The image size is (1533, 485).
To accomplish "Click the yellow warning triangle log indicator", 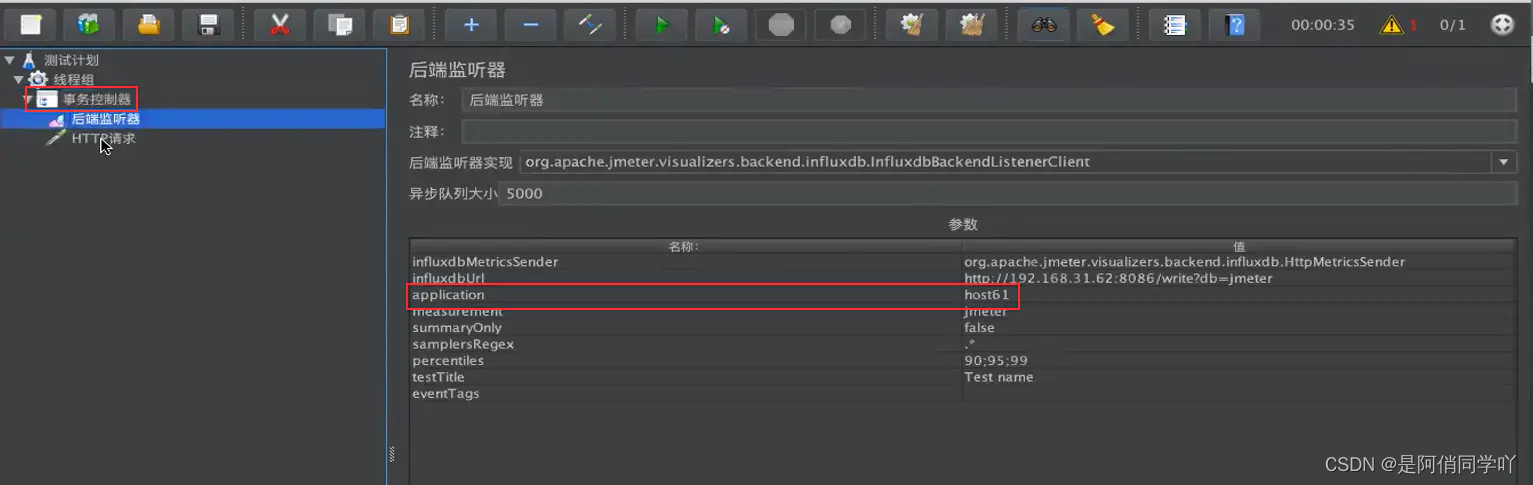I will point(1392,25).
